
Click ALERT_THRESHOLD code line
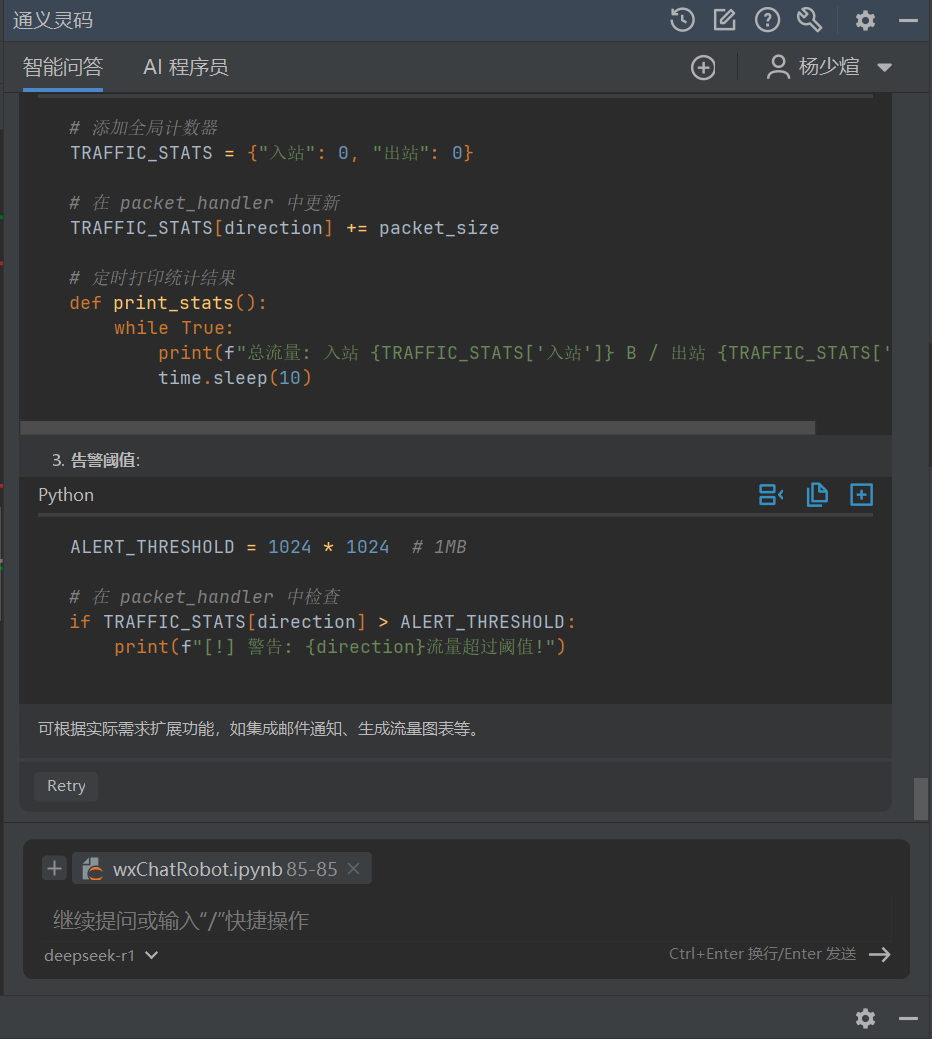point(268,547)
